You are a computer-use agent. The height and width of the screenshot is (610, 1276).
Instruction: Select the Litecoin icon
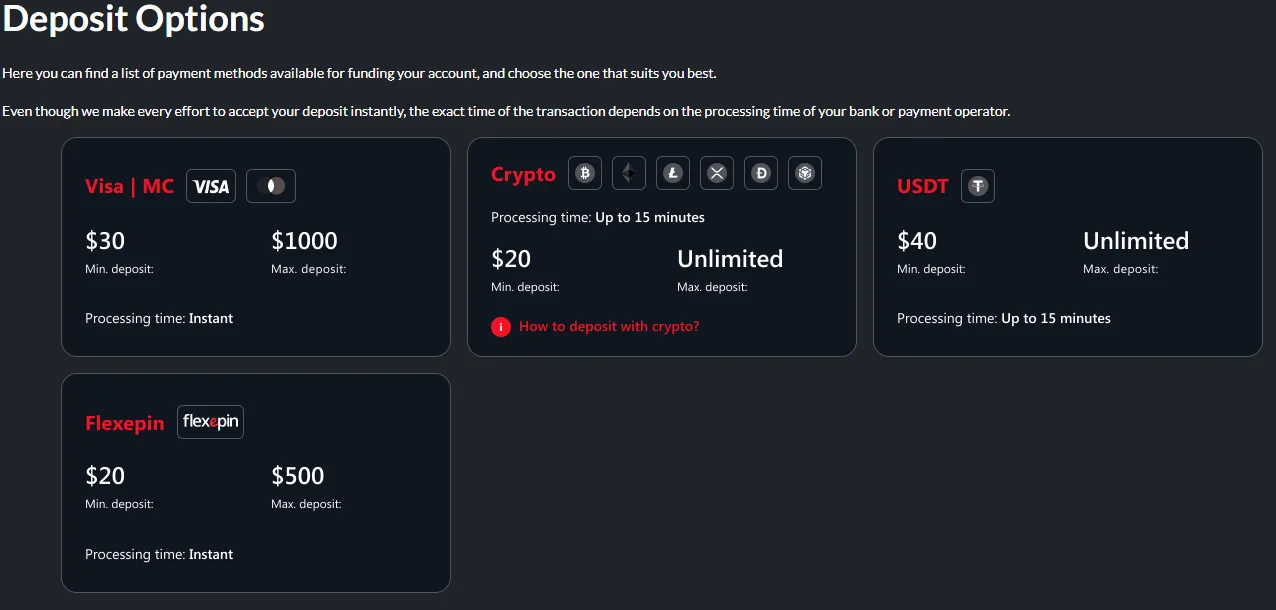coord(672,172)
